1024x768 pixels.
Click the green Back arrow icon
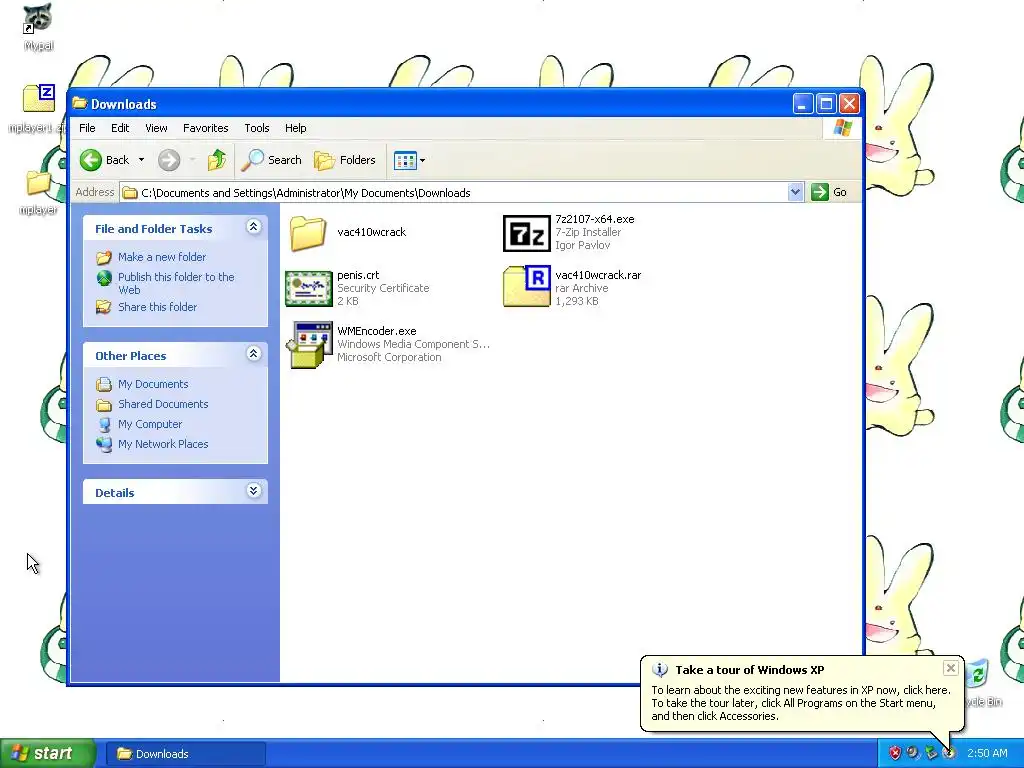click(91, 160)
